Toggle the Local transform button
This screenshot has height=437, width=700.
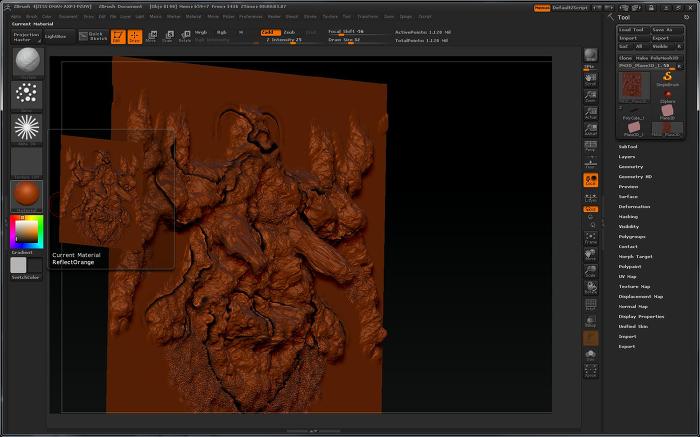tap(590, 180)
